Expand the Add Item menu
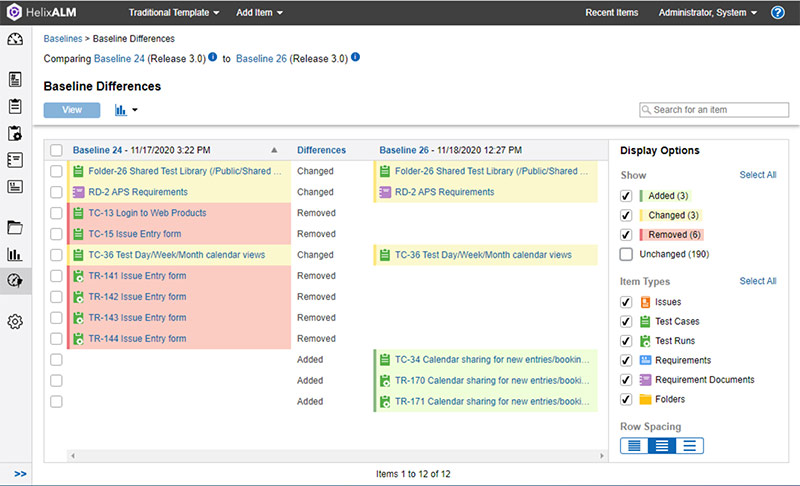 259,13
